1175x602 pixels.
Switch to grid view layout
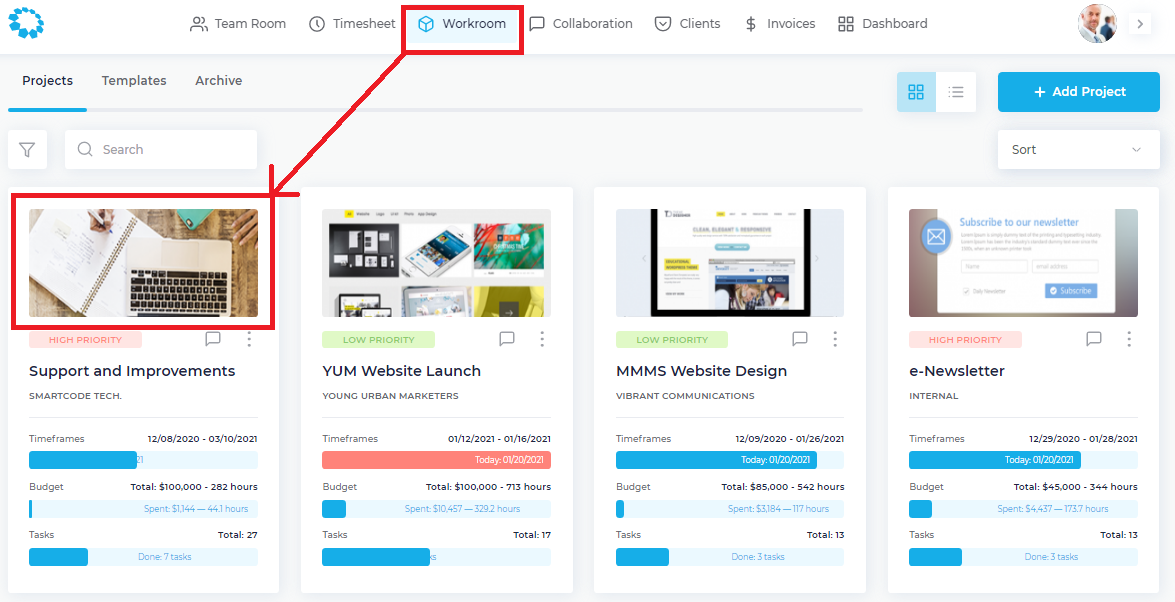916,92
